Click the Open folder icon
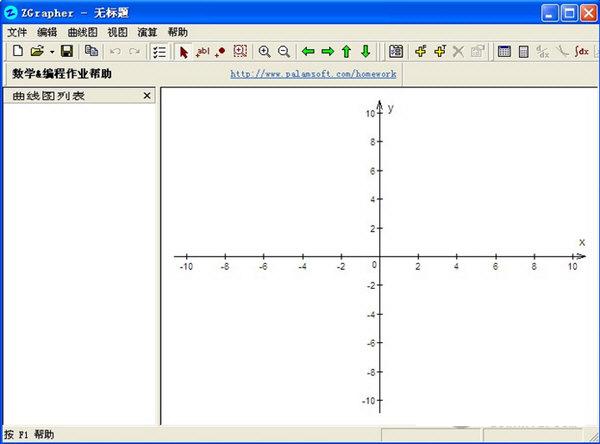The width and height of the screenshot is (600, 444). click(37, 51)
